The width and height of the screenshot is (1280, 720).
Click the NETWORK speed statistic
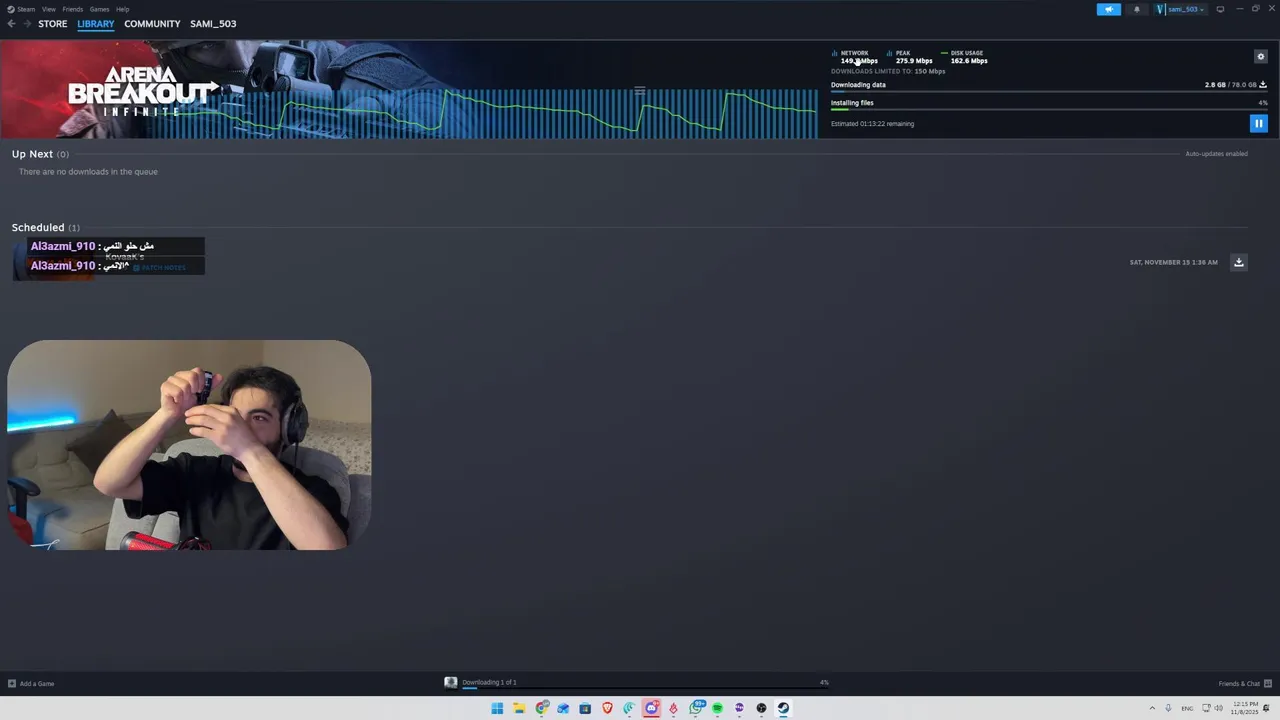point(855,57)
